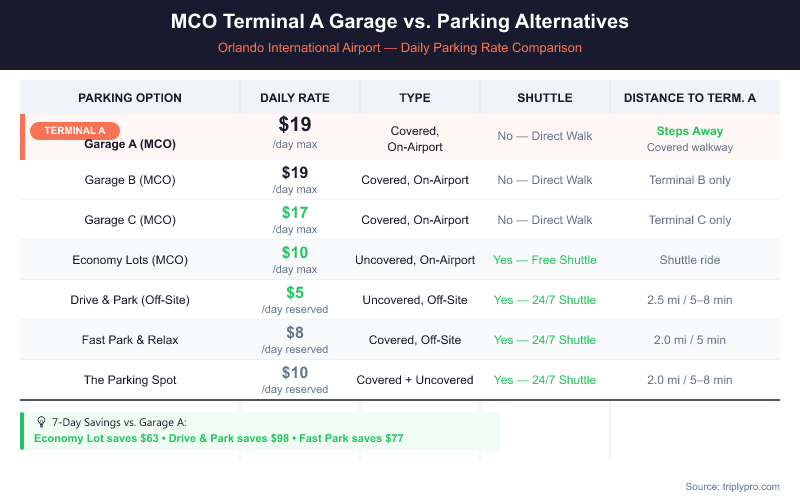Image resolution: width=800 pixels, height=500 pixels.
Task: Click the TYPE column header
Action: point(415,97)
